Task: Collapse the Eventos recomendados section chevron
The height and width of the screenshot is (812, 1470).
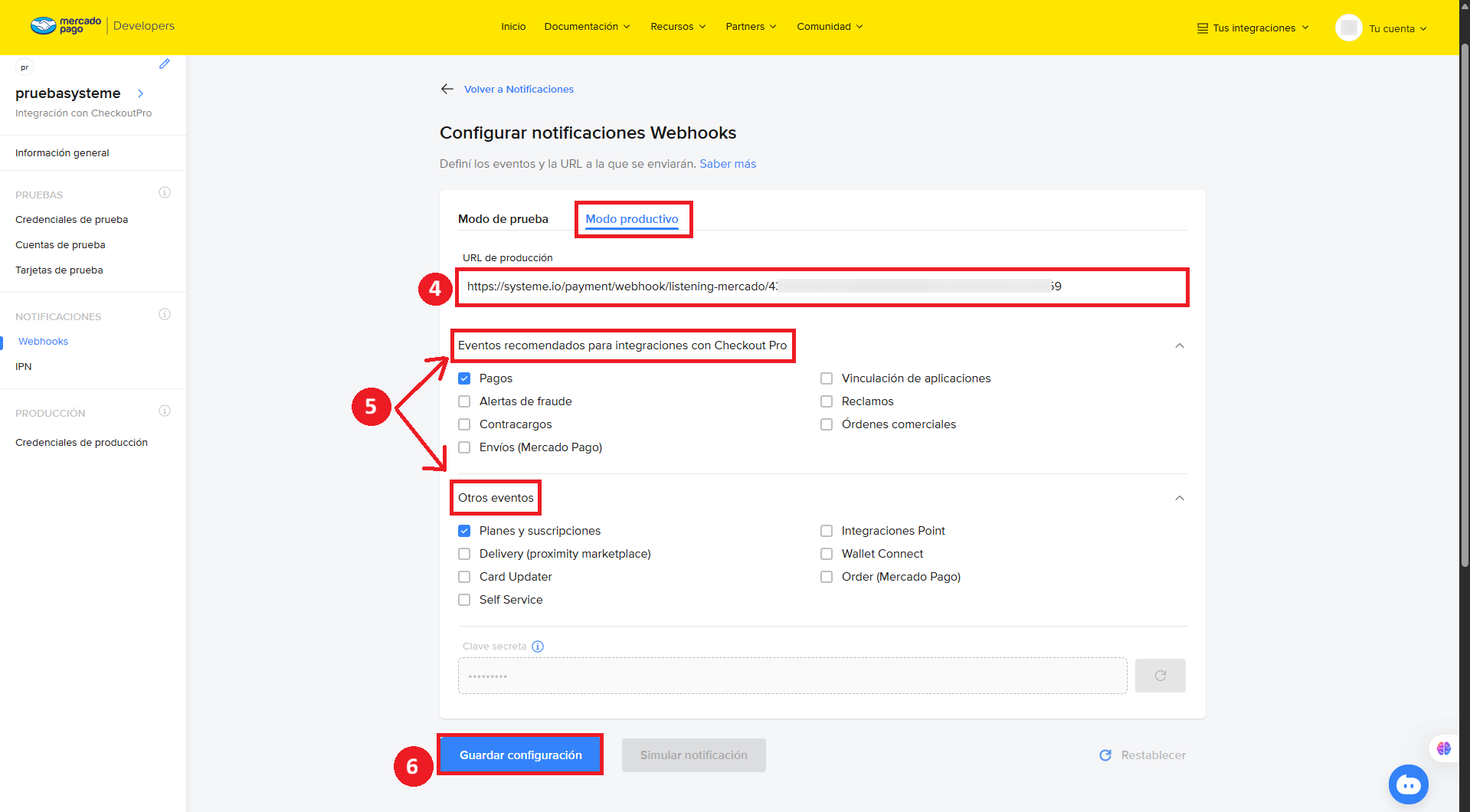Action: (1180, 345)
